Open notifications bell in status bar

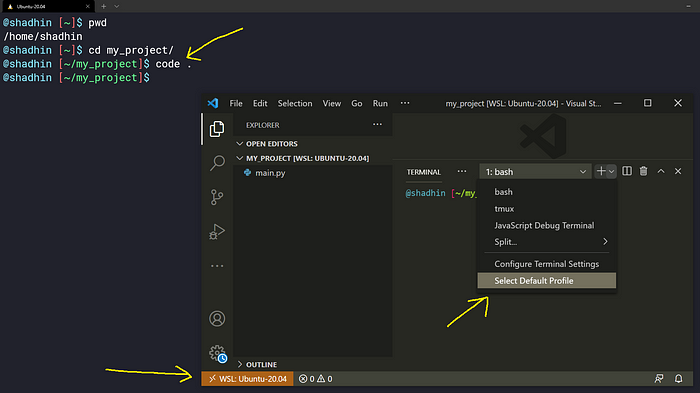coord(679,379)
